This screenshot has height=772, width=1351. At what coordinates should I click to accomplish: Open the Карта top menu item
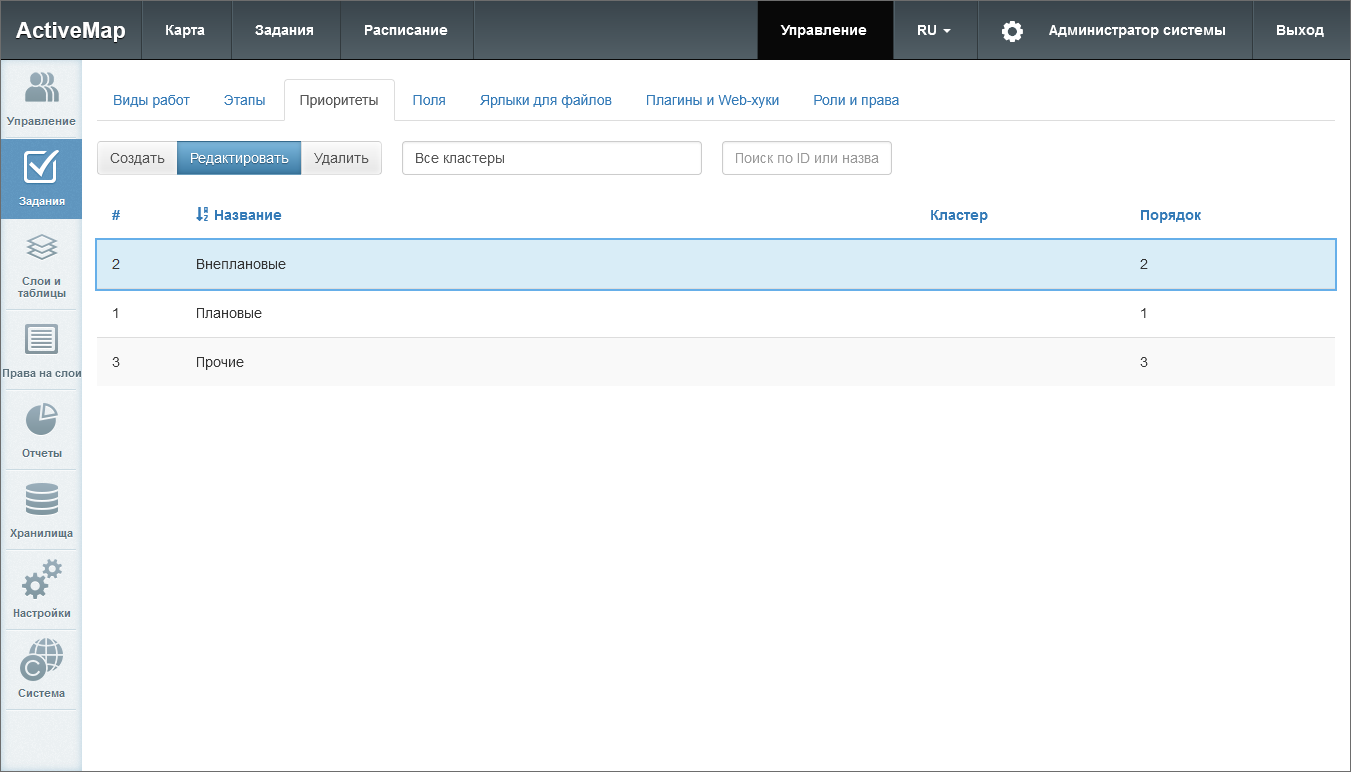point(185,31)
